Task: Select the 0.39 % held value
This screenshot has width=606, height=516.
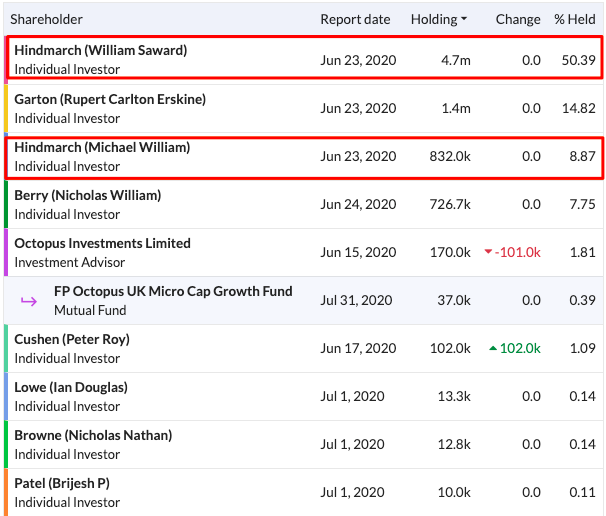Action: 582,300
